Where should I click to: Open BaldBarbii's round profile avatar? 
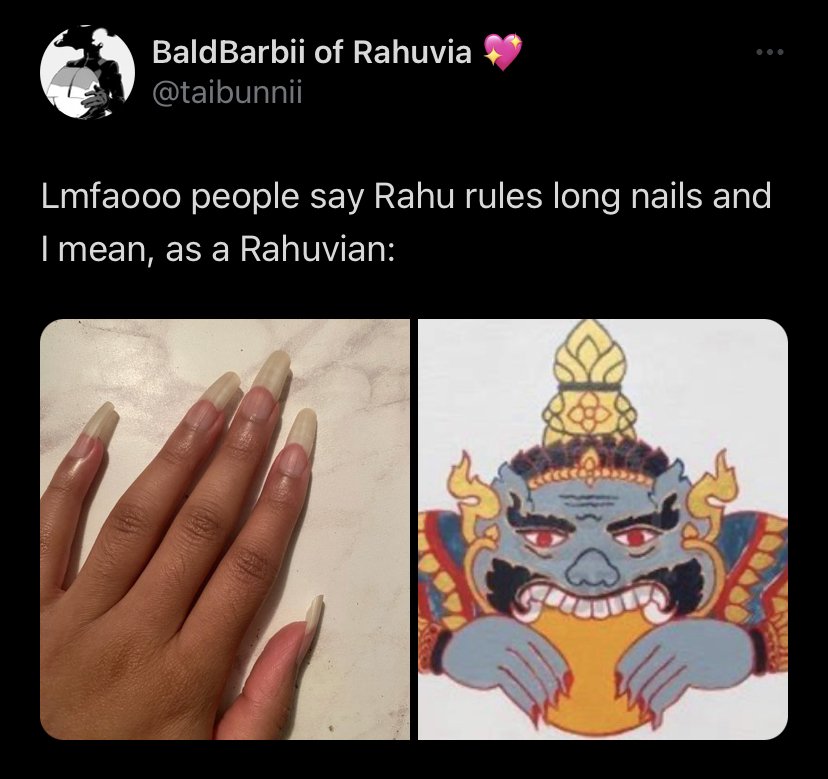87,71
